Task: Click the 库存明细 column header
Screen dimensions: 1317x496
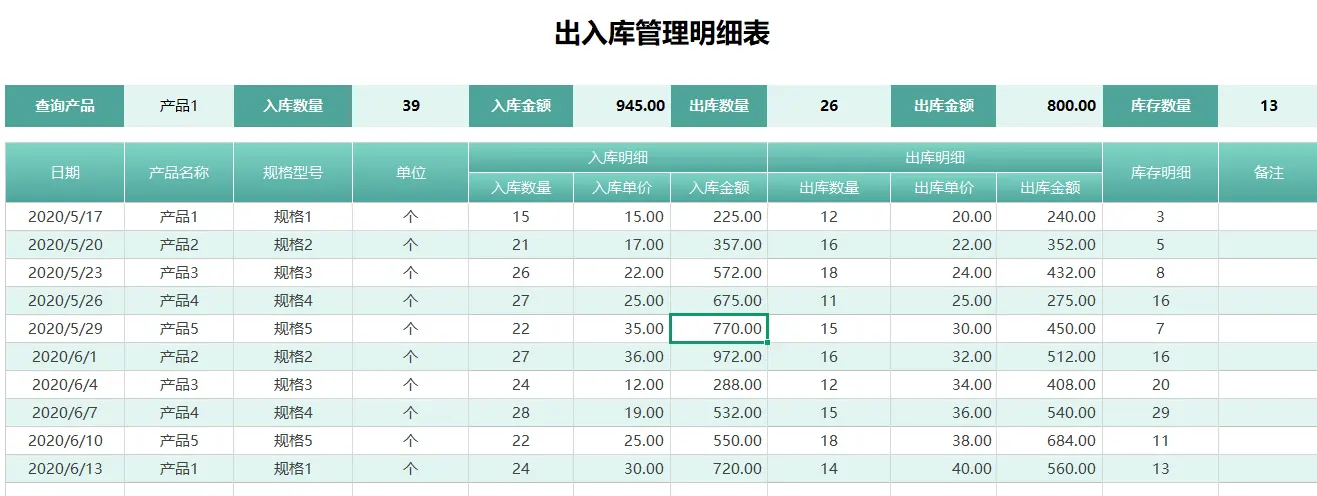Action: [x=1160, y=172]
